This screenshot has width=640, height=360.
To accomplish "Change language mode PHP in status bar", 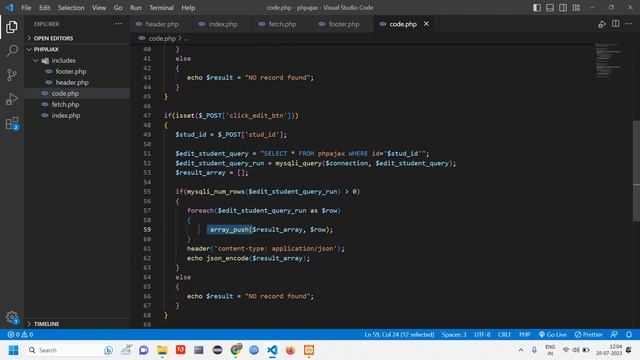I will coord(524,334).
